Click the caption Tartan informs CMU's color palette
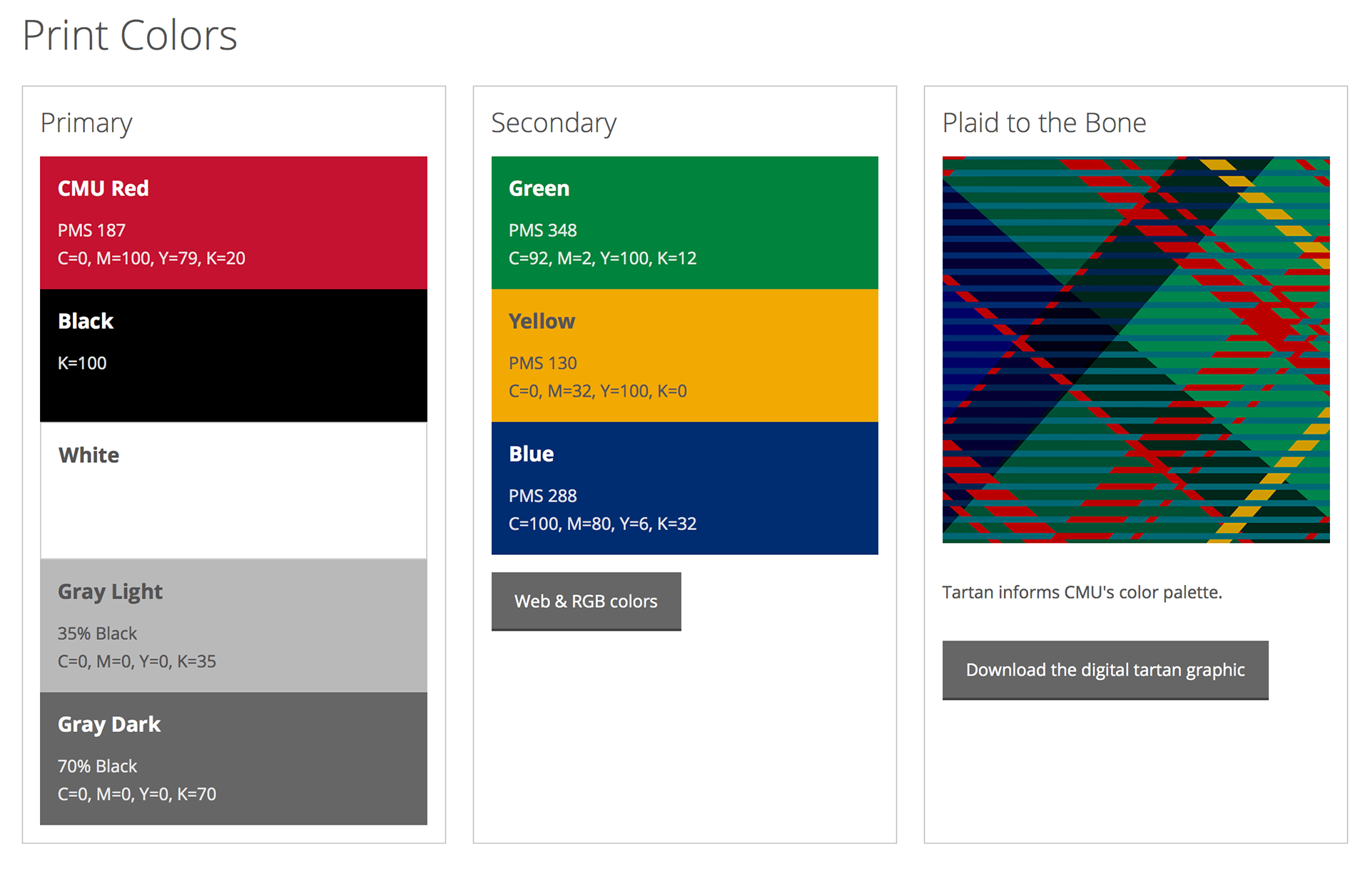This screenshot has width=1370, height=896. tap(1082, 592)
